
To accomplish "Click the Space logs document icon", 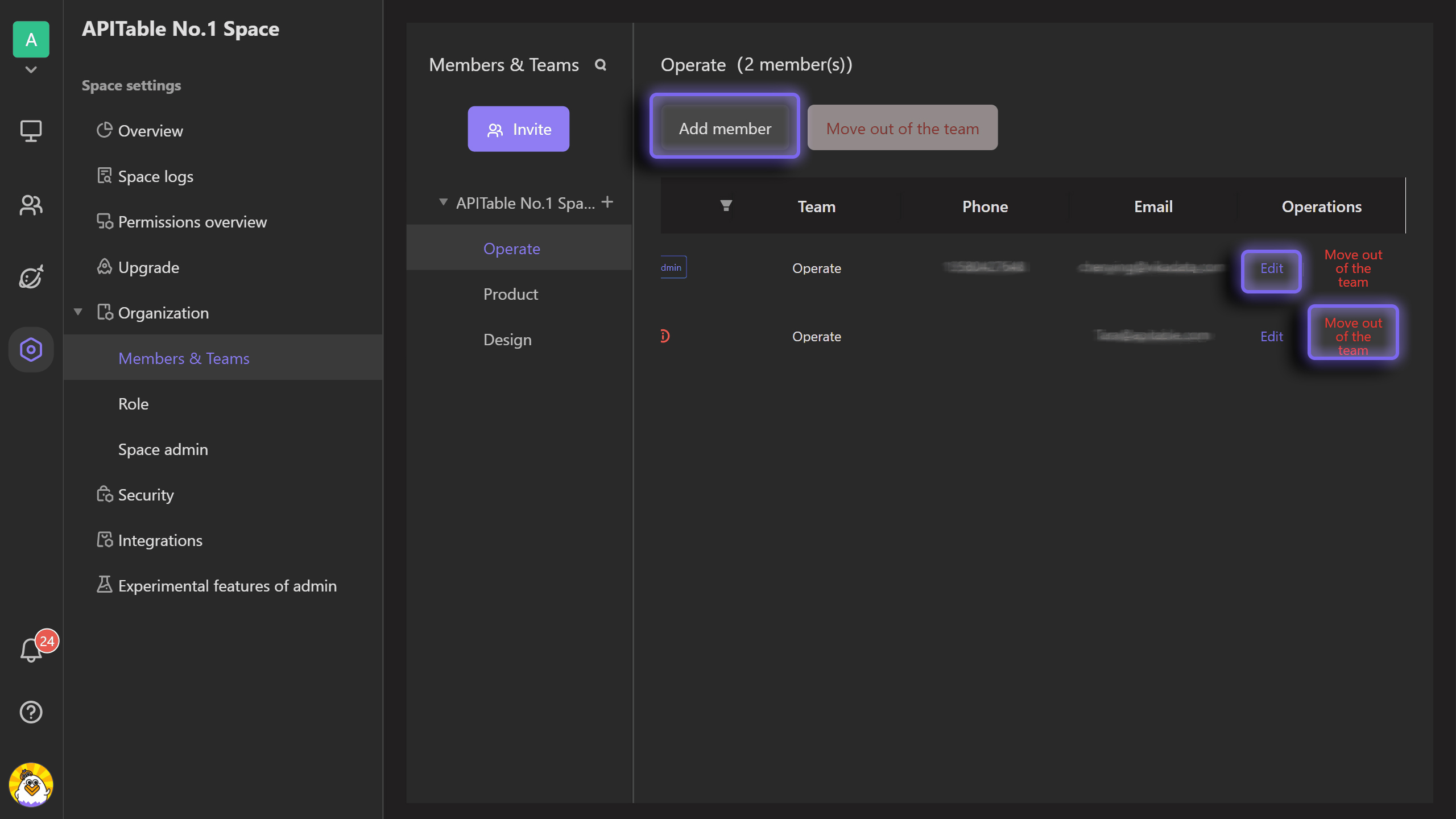I will click(105, 176).
